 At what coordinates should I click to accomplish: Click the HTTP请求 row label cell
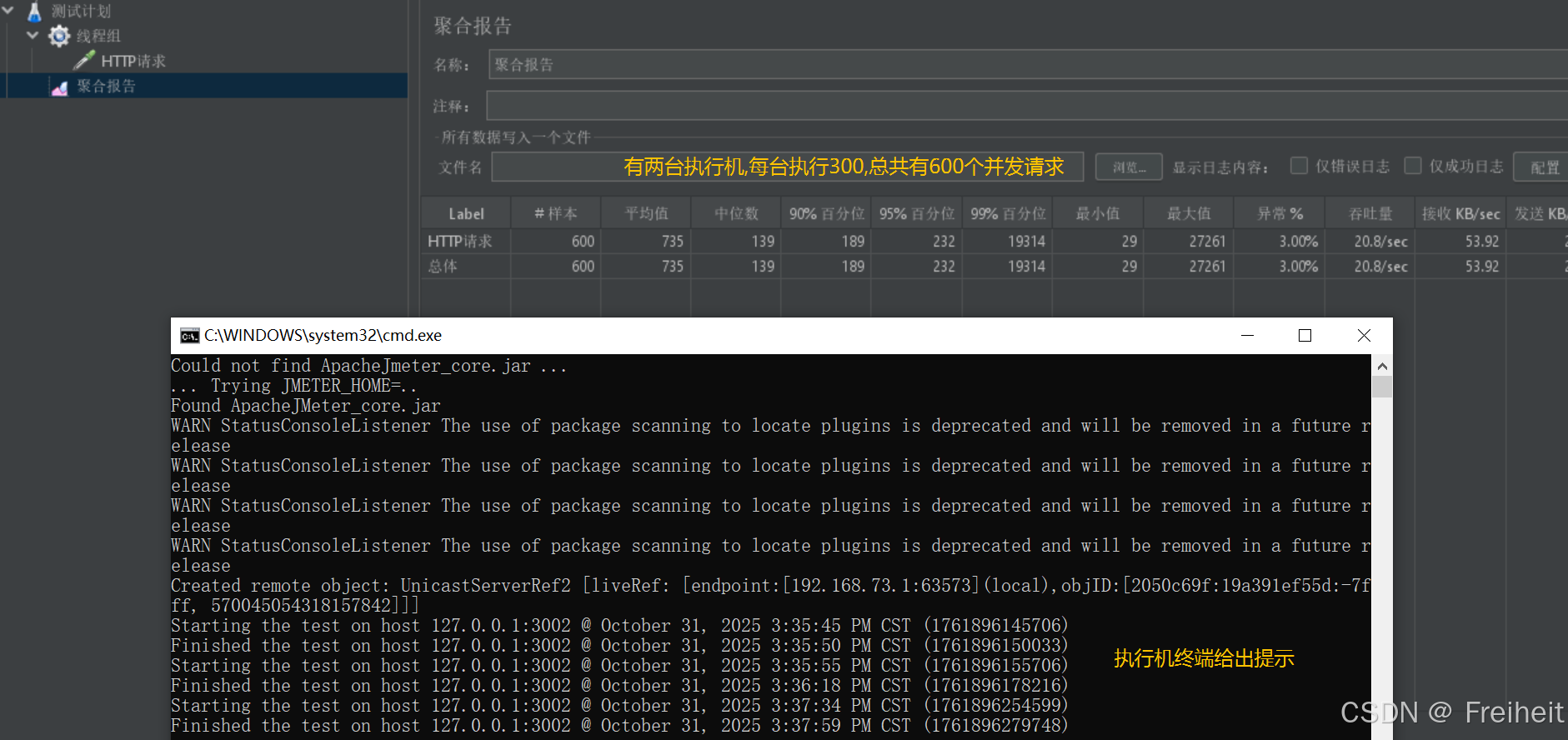(x=466, y=242)
